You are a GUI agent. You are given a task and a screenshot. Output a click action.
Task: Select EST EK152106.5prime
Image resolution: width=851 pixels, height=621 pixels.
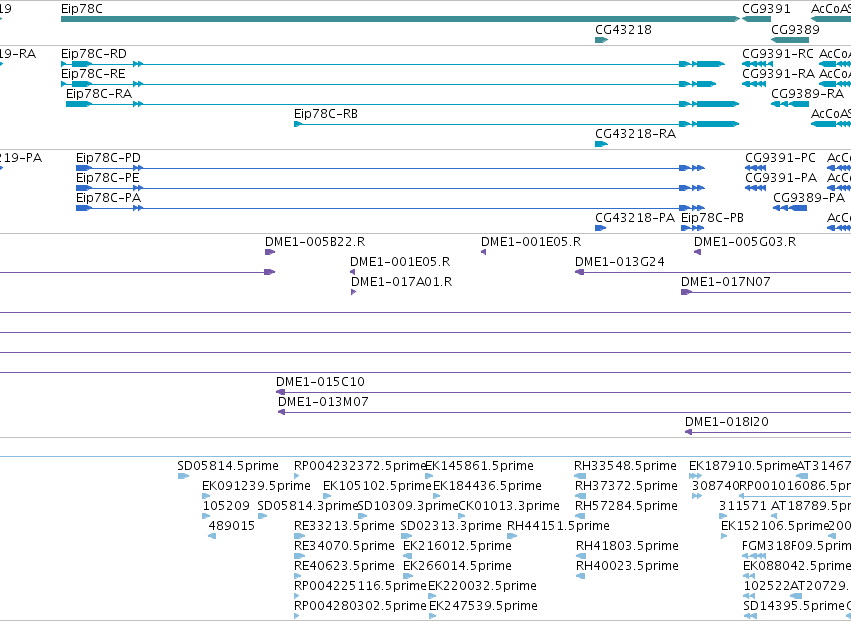pyautogui.click(x=776, y=525)
